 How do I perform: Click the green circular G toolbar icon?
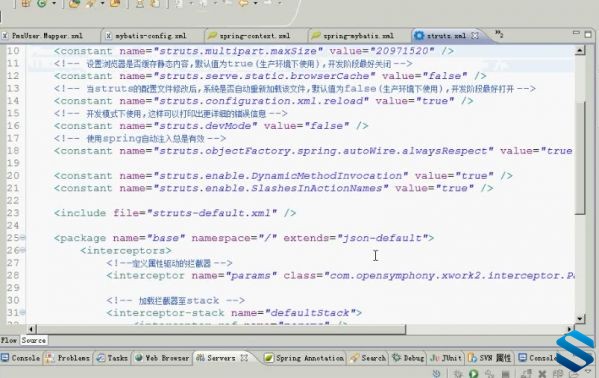point(41,4)
